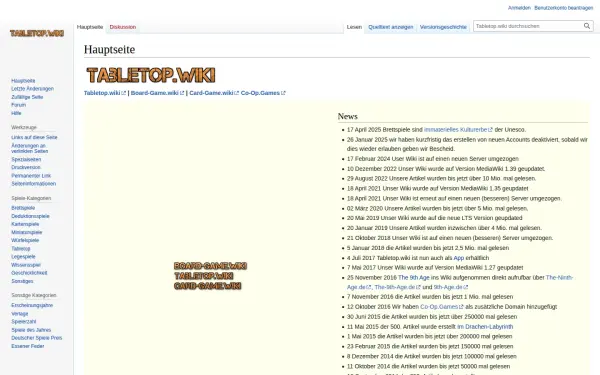Open the Versionsgeschichte tab
The image size is (600, 375).
(x=443, y=27)
